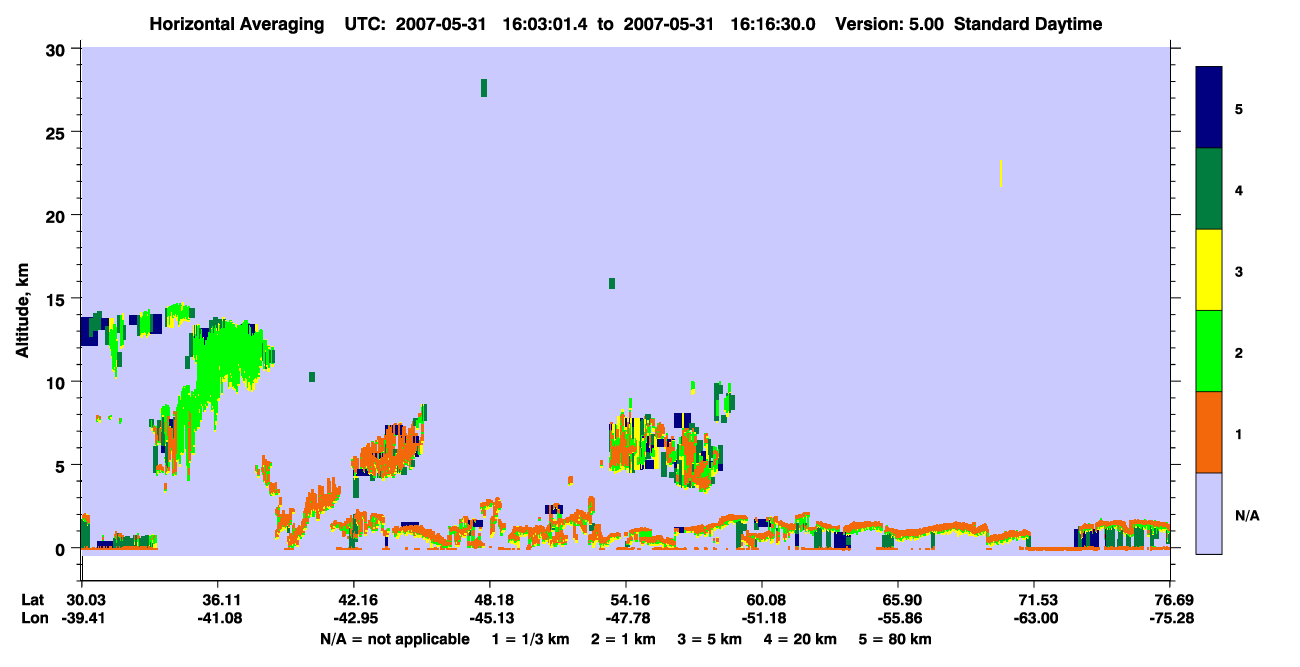Image resolution: width=1300 pixels, height=667 pixels.
Task: Click the 'Lat' row label
Action: (31, 600)
